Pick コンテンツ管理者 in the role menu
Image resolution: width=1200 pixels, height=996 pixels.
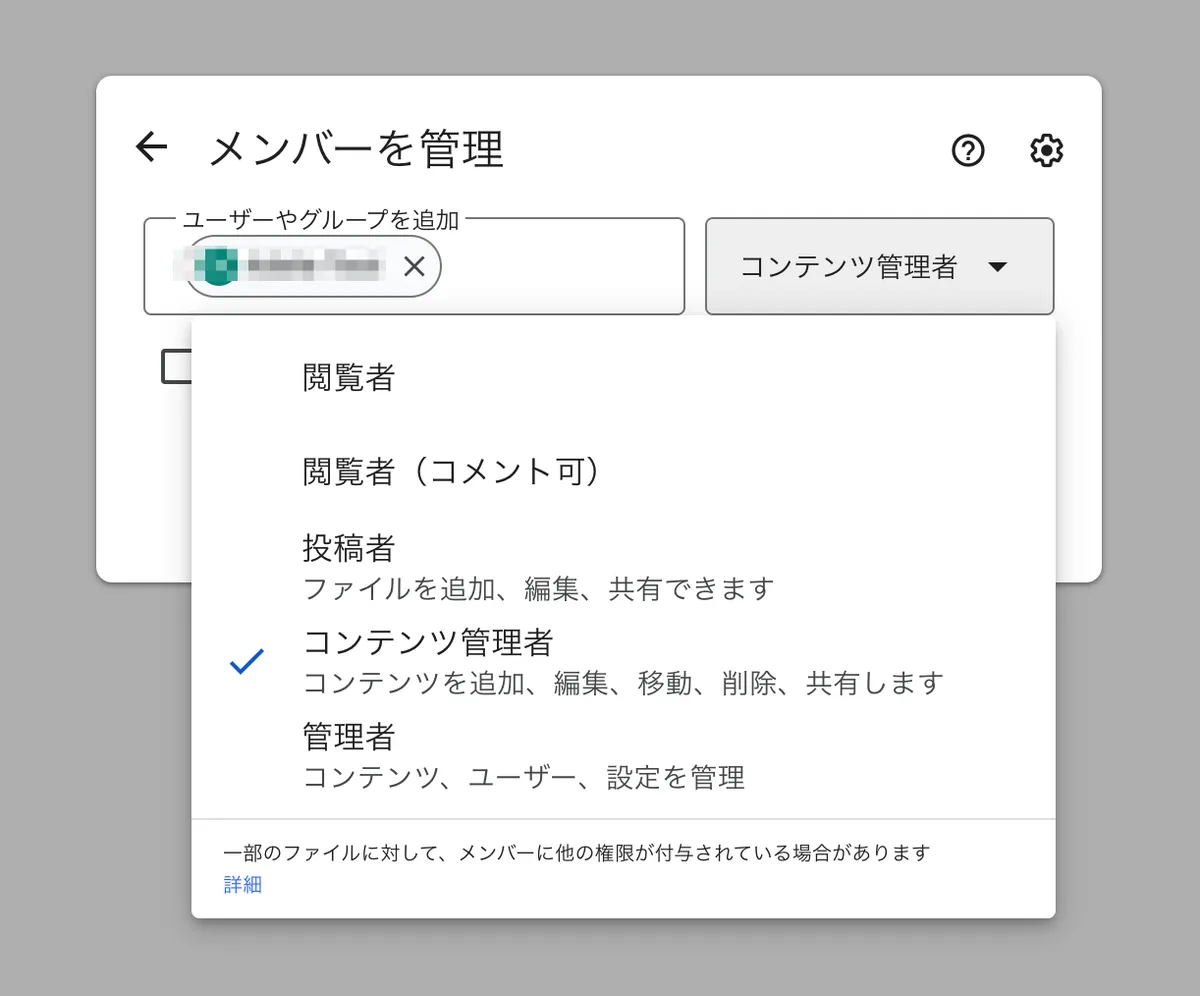[428, 642]
